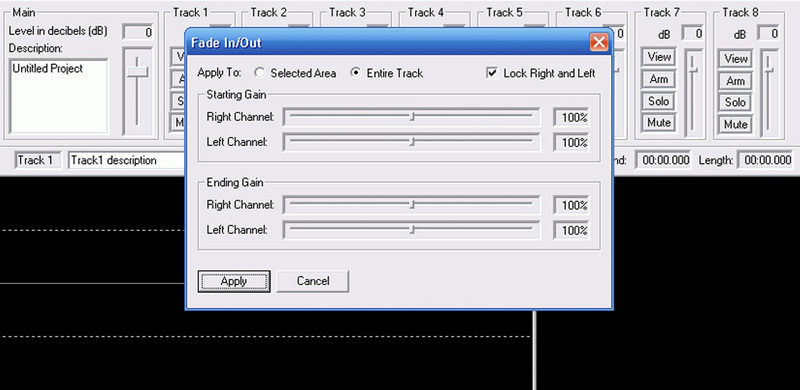Click the Track1 description field

(x=126, y=160)
